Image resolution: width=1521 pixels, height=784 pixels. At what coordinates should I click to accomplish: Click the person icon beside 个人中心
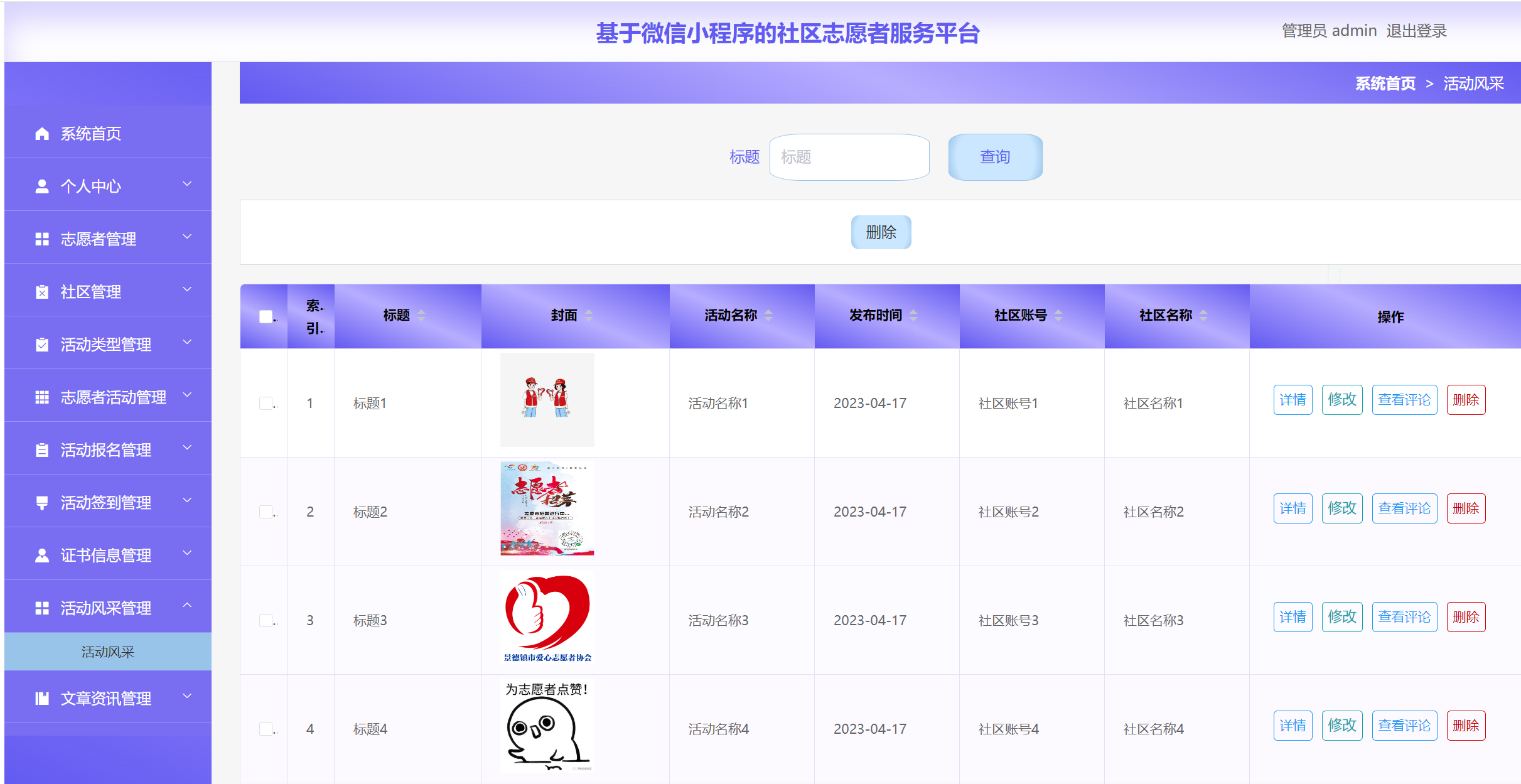tap(42, 186)
